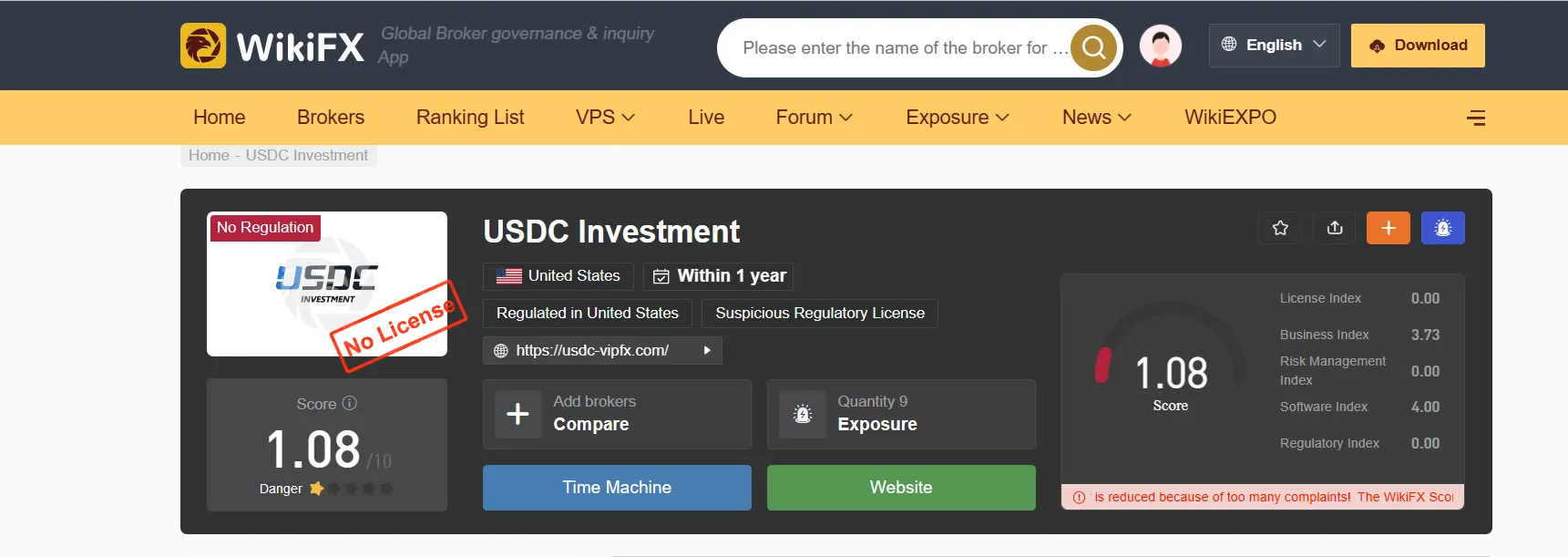The width and height of the screenshot is (1568, 557).
Task: Click the green Website button
Action: point(901,488)
